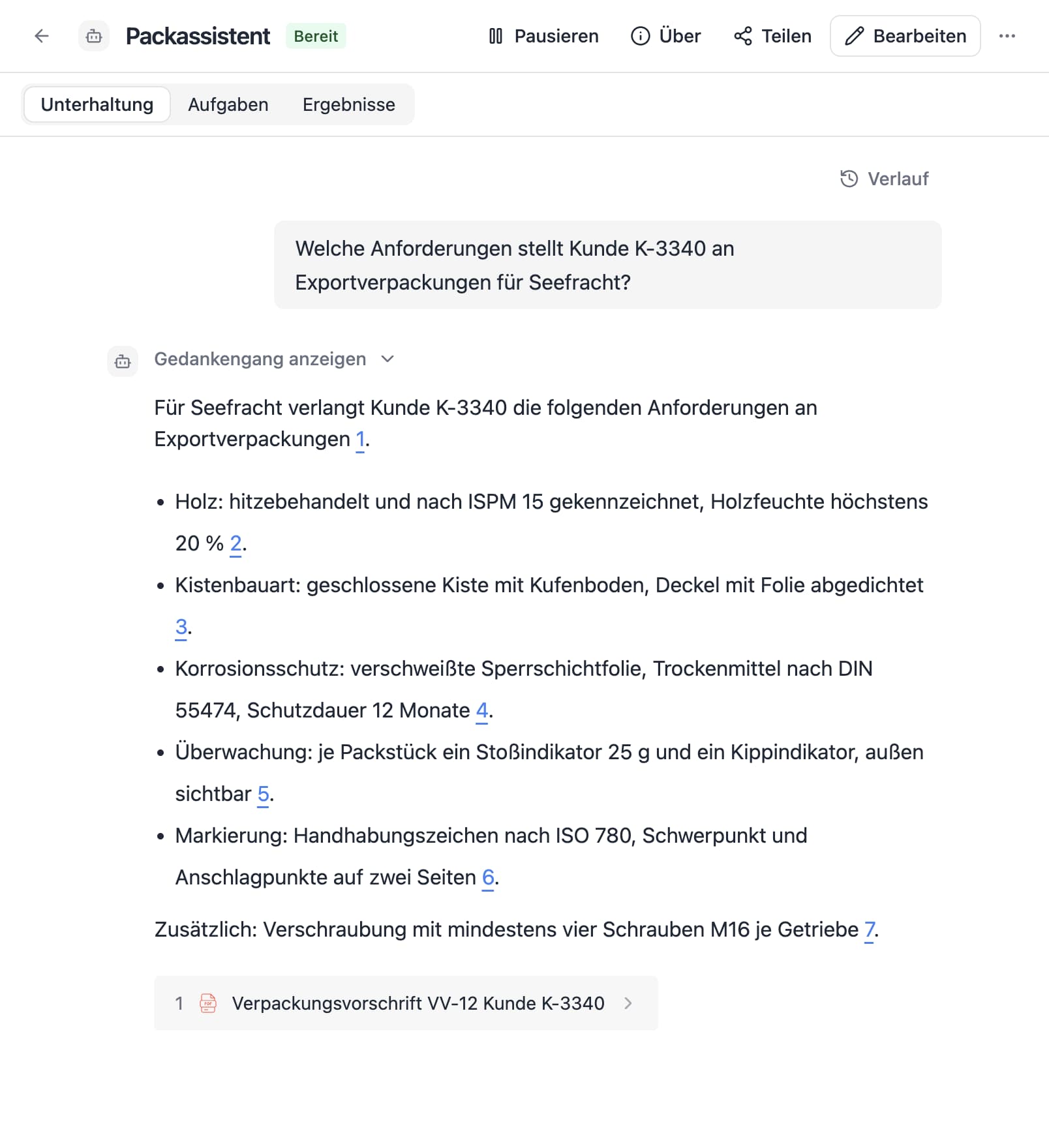Click the Korrosionsschutz bullet text
This screenshot has height=1148, width=1049.
pos(524,689)
